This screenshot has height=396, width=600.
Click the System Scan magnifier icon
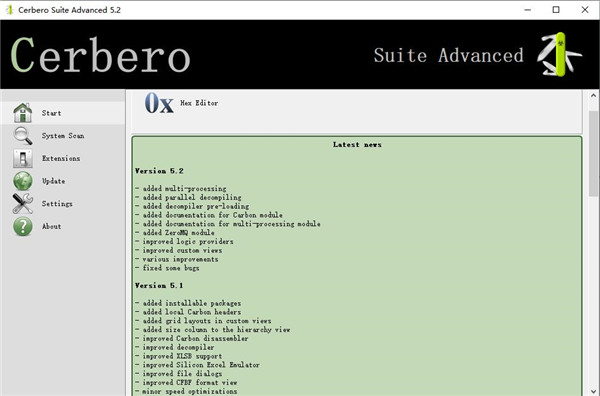coord(23,135)
